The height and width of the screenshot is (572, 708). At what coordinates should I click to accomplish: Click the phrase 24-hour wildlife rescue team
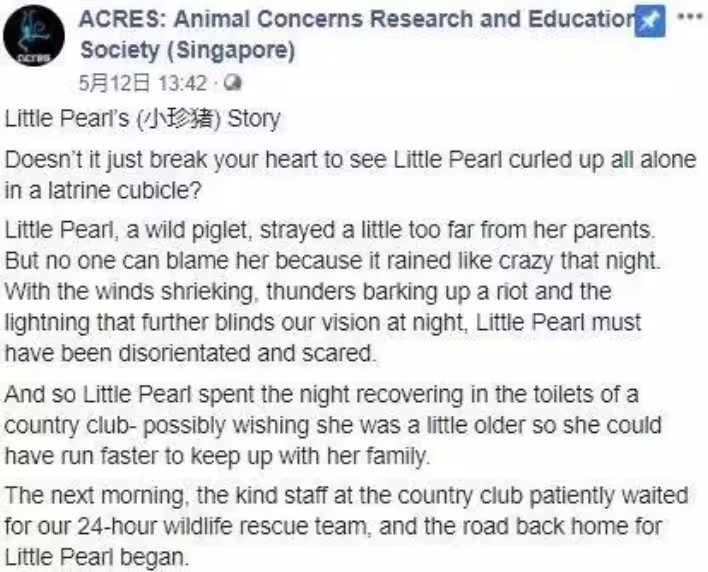(224, 526)
